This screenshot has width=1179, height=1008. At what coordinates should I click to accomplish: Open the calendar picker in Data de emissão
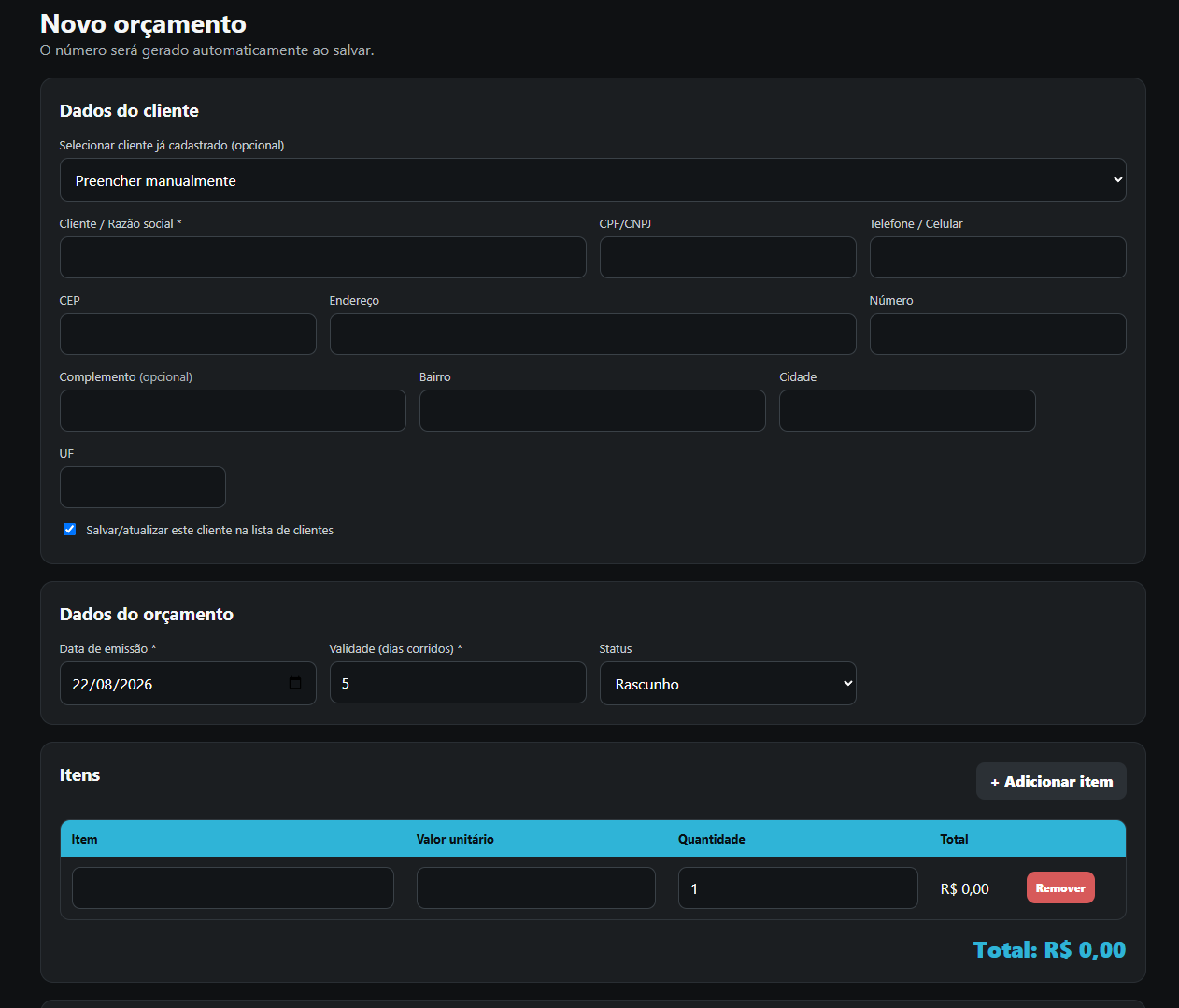(x=295, y=683)
